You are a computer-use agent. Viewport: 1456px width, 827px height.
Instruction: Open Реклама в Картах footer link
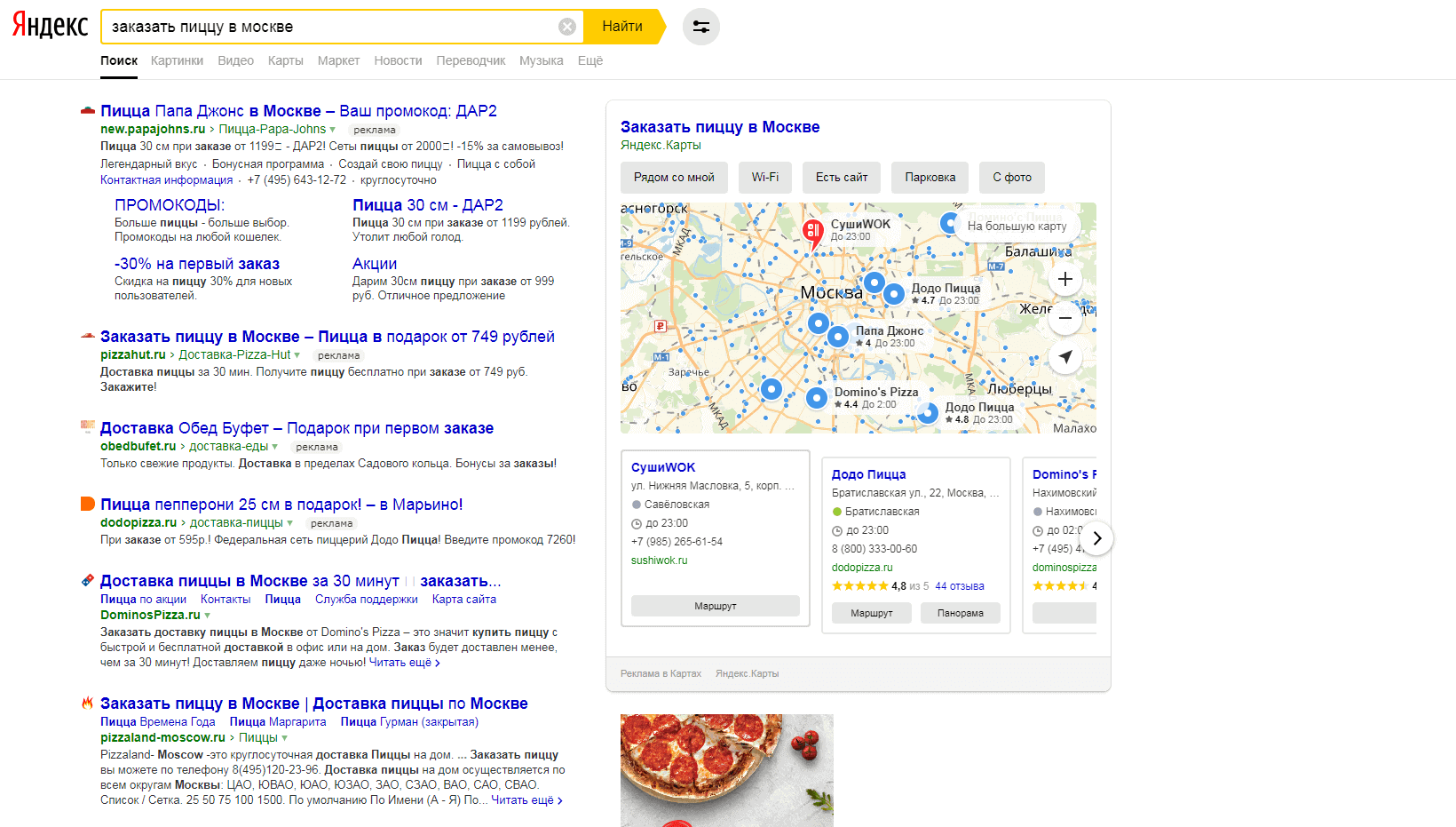[661, 673]
